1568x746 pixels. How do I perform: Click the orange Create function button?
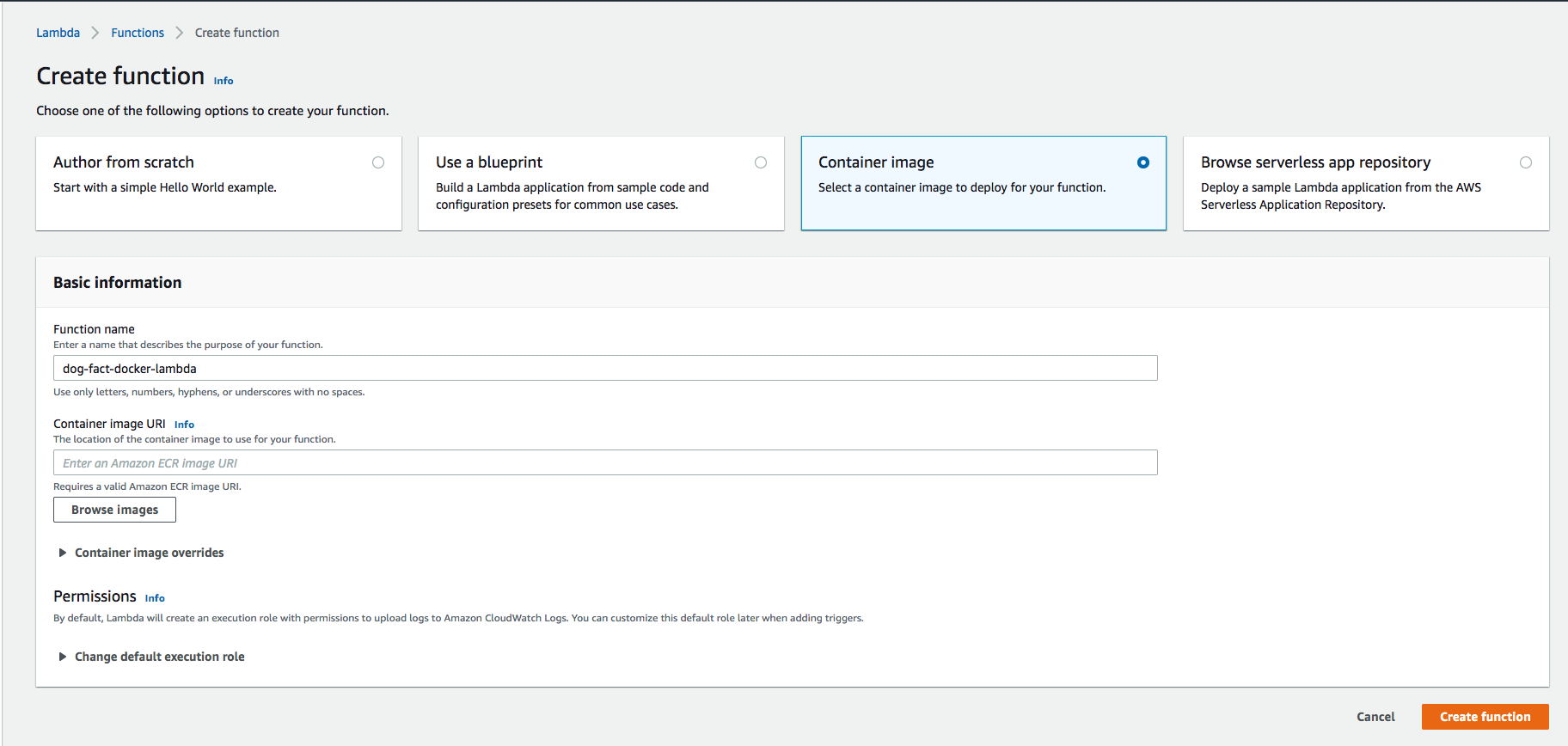1485,717
